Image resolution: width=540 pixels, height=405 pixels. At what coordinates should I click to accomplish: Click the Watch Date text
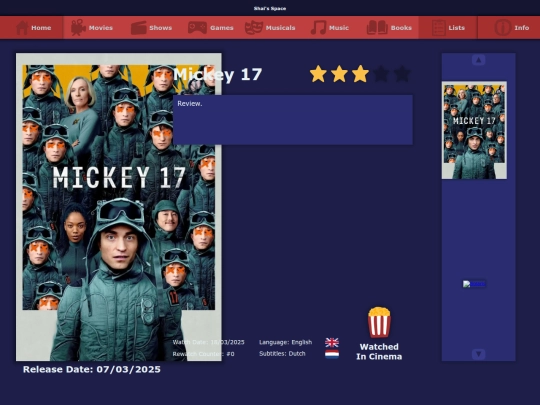(208, 342)
